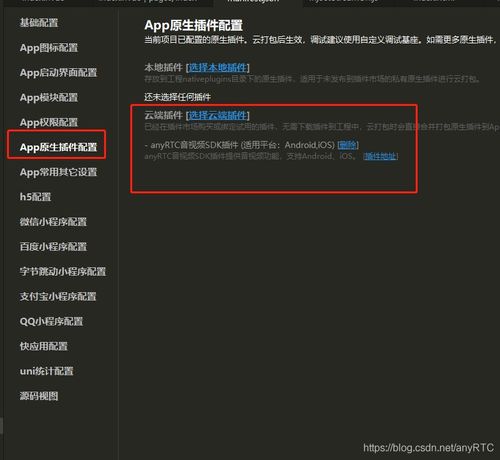This screenshot has width=500, height=460.
Task: Open App常用其它设置
Action: coord(58,172)
